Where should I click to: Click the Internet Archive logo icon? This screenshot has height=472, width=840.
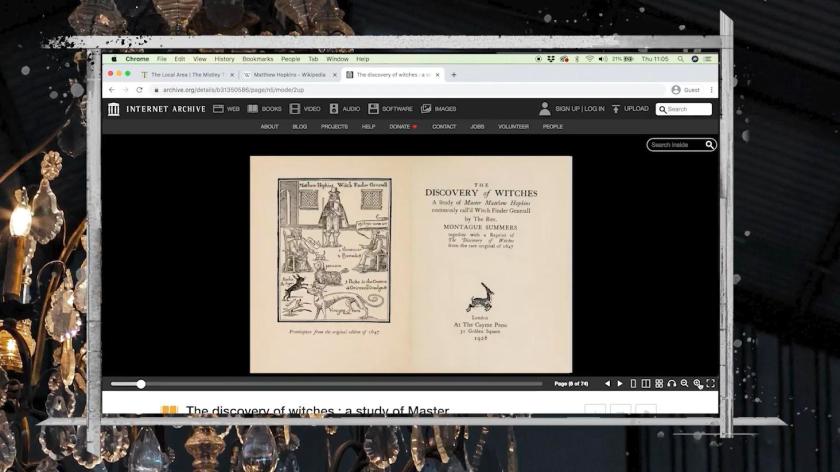pos(114,109)
